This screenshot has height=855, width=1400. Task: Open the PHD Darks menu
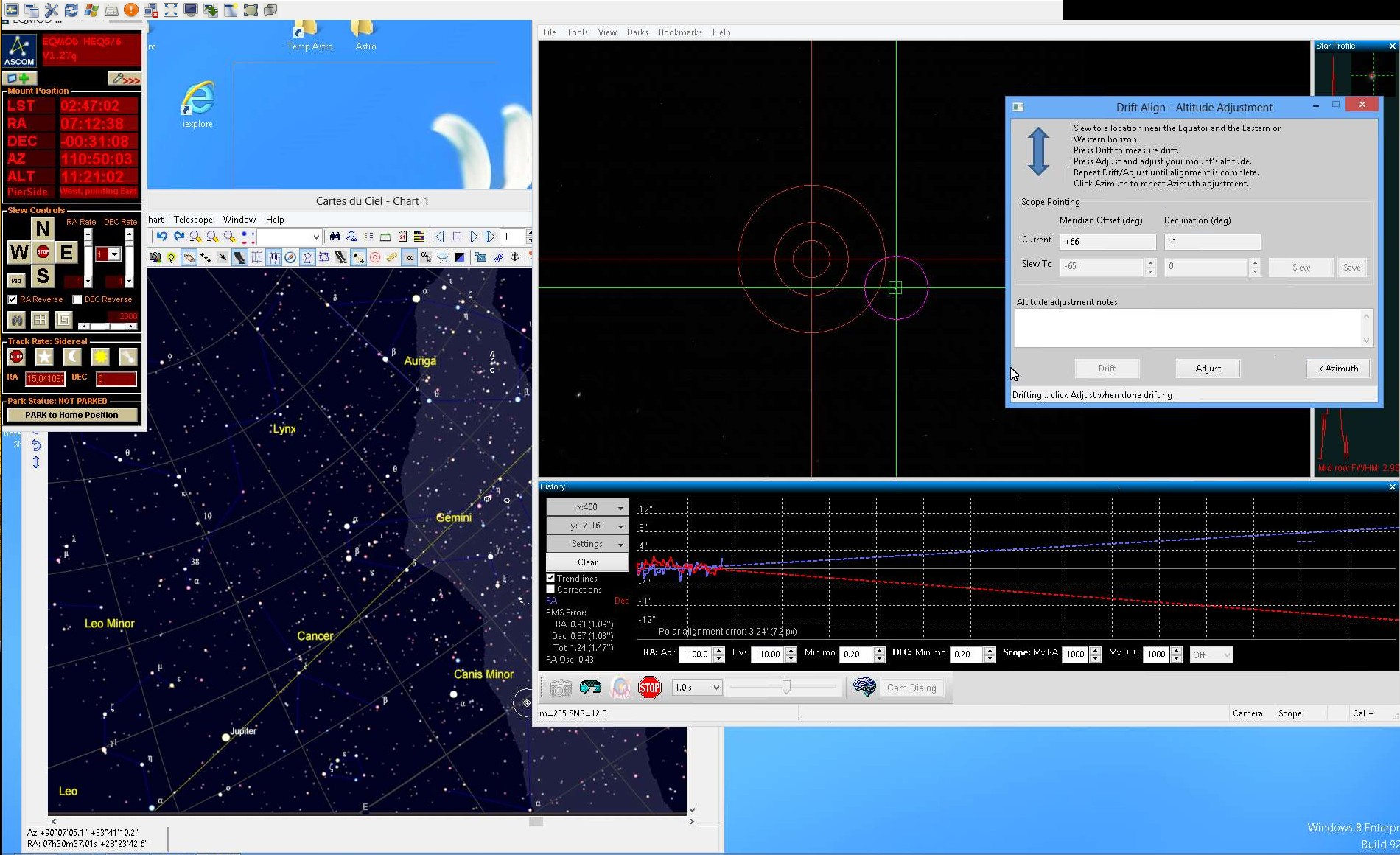(x=637, y=32)
